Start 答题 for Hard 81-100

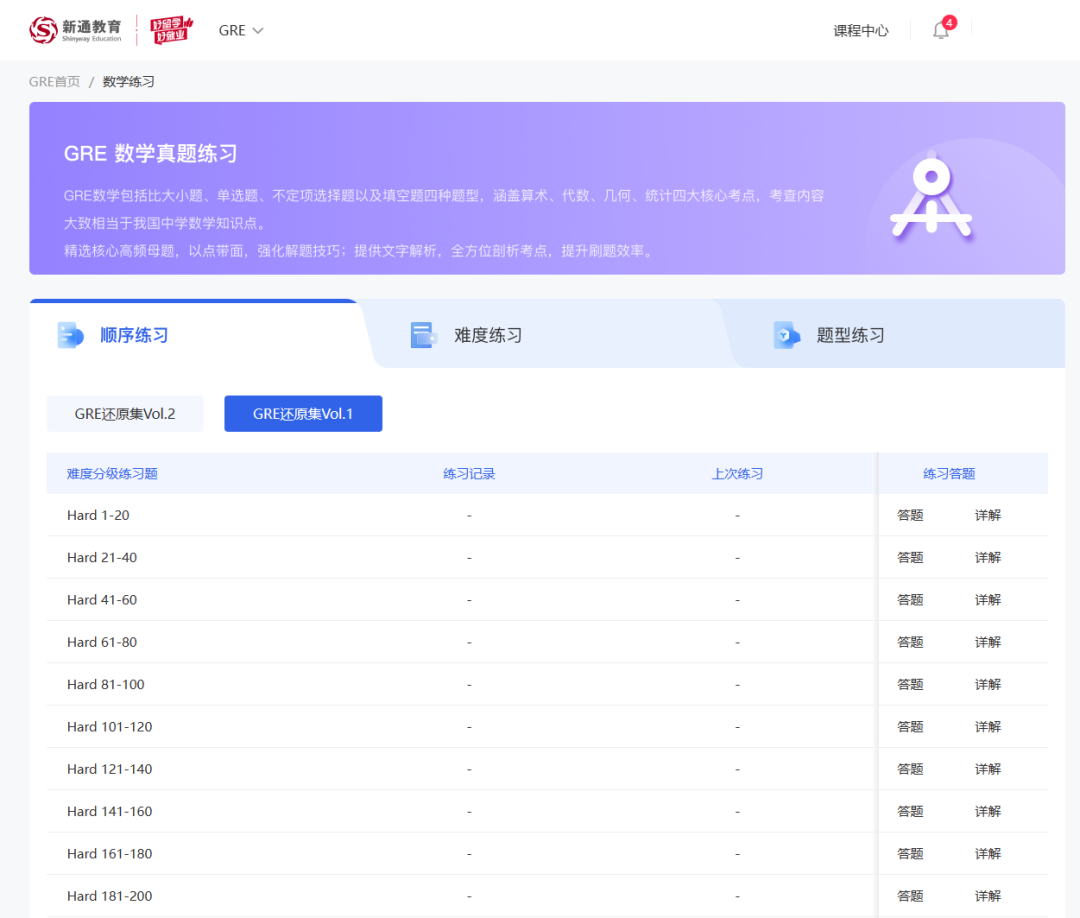[910, 685]
